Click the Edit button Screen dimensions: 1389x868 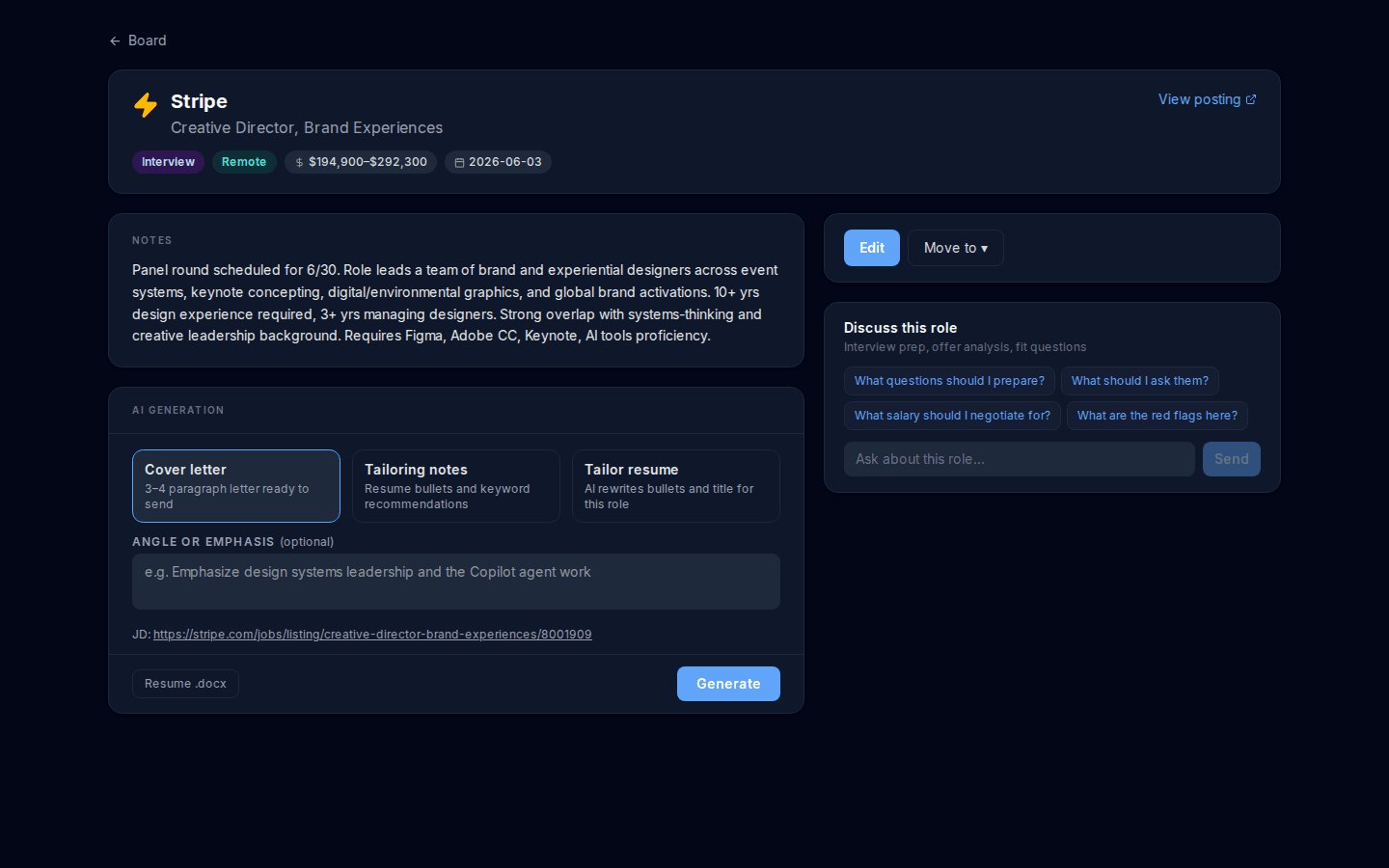(x=872, y=248)
